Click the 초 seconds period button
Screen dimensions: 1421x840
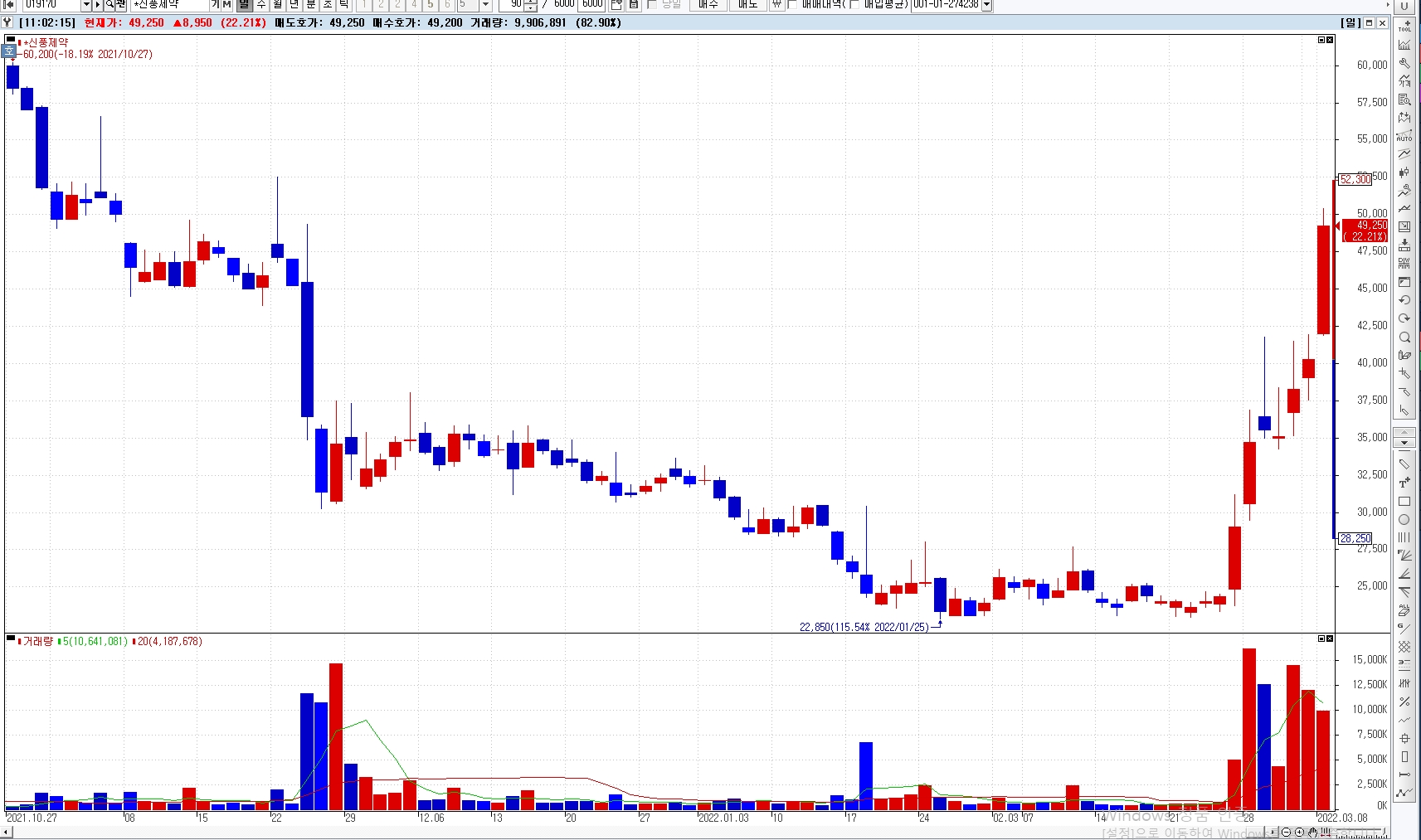[328, 5]
